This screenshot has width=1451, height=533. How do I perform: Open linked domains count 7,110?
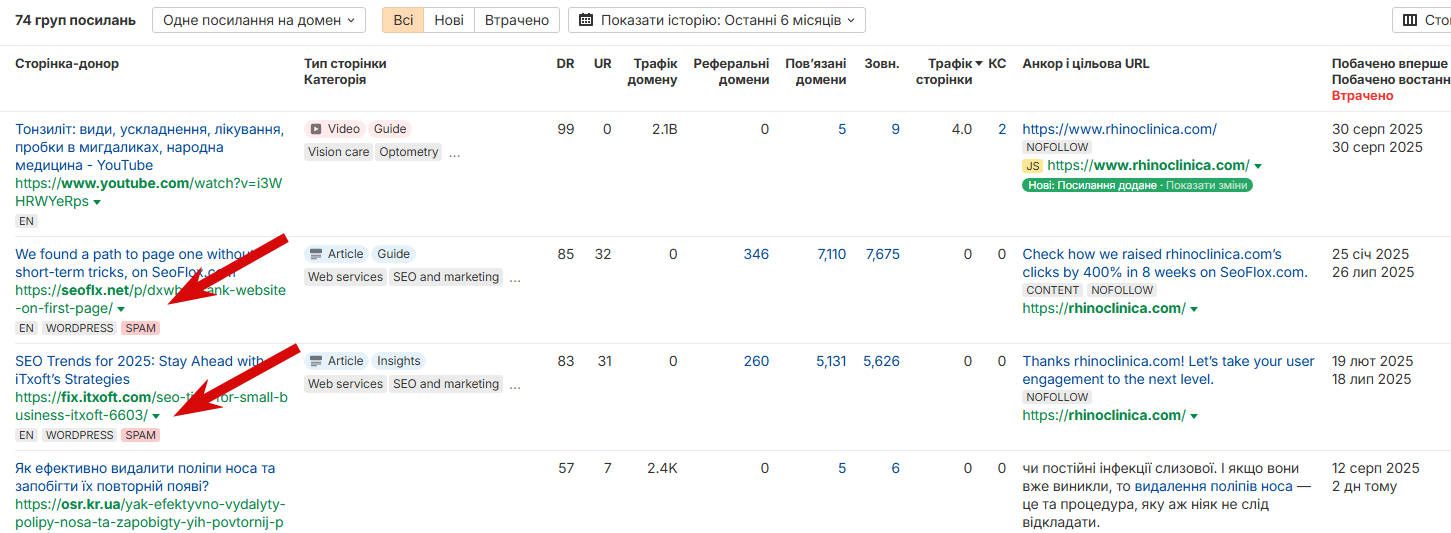tap(831, 254)
